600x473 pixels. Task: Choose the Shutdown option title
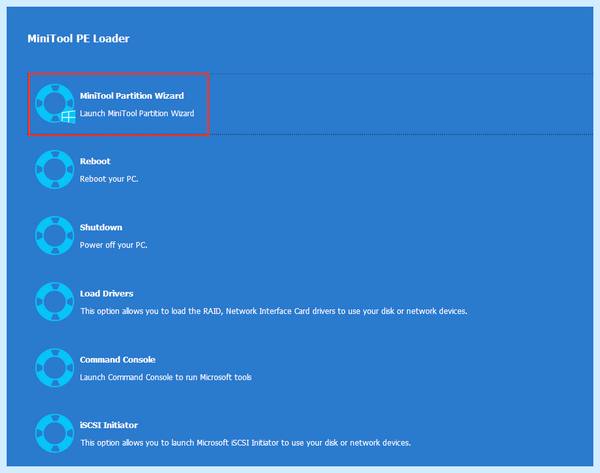[x=101, y=227]
